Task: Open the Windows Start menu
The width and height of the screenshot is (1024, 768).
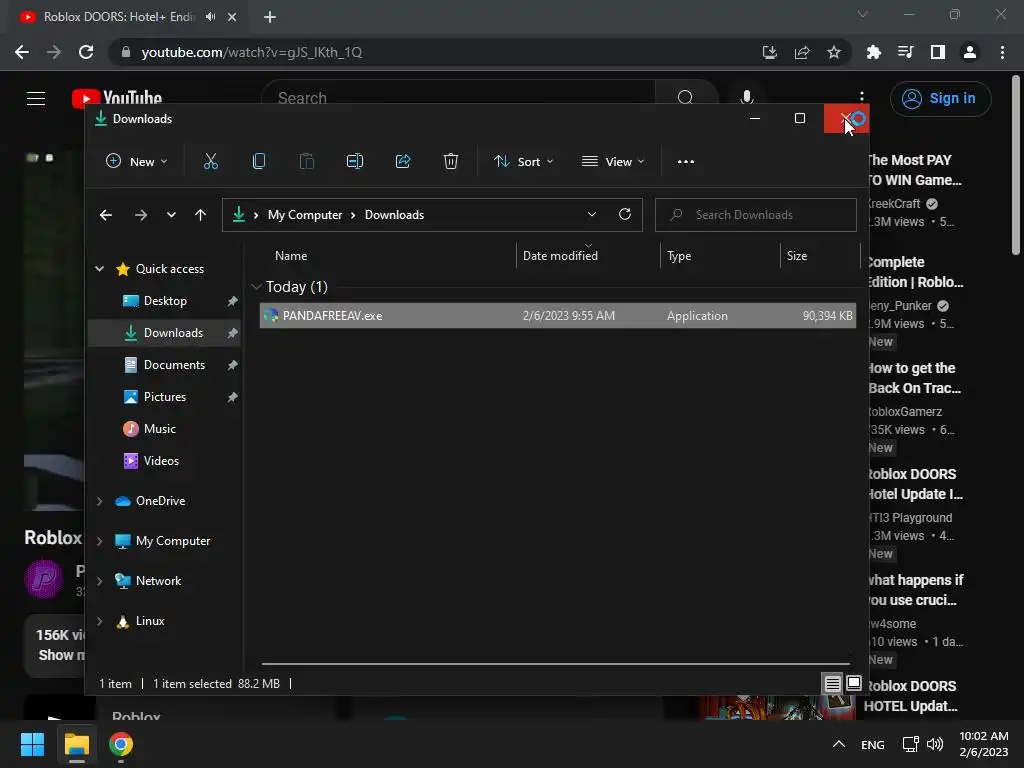Action: pos(33,744)
